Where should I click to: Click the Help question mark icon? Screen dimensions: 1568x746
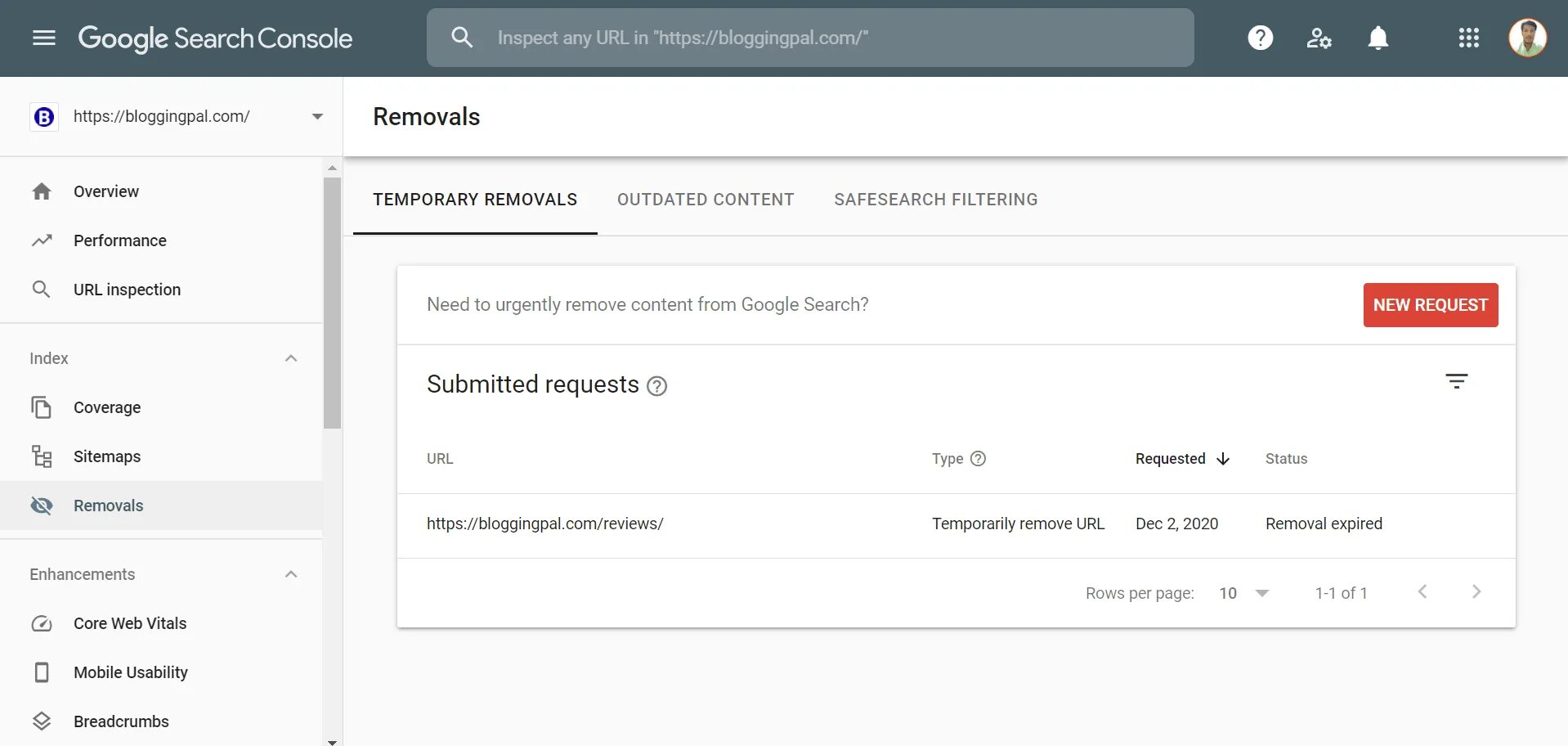click(x=1260, y=38)
